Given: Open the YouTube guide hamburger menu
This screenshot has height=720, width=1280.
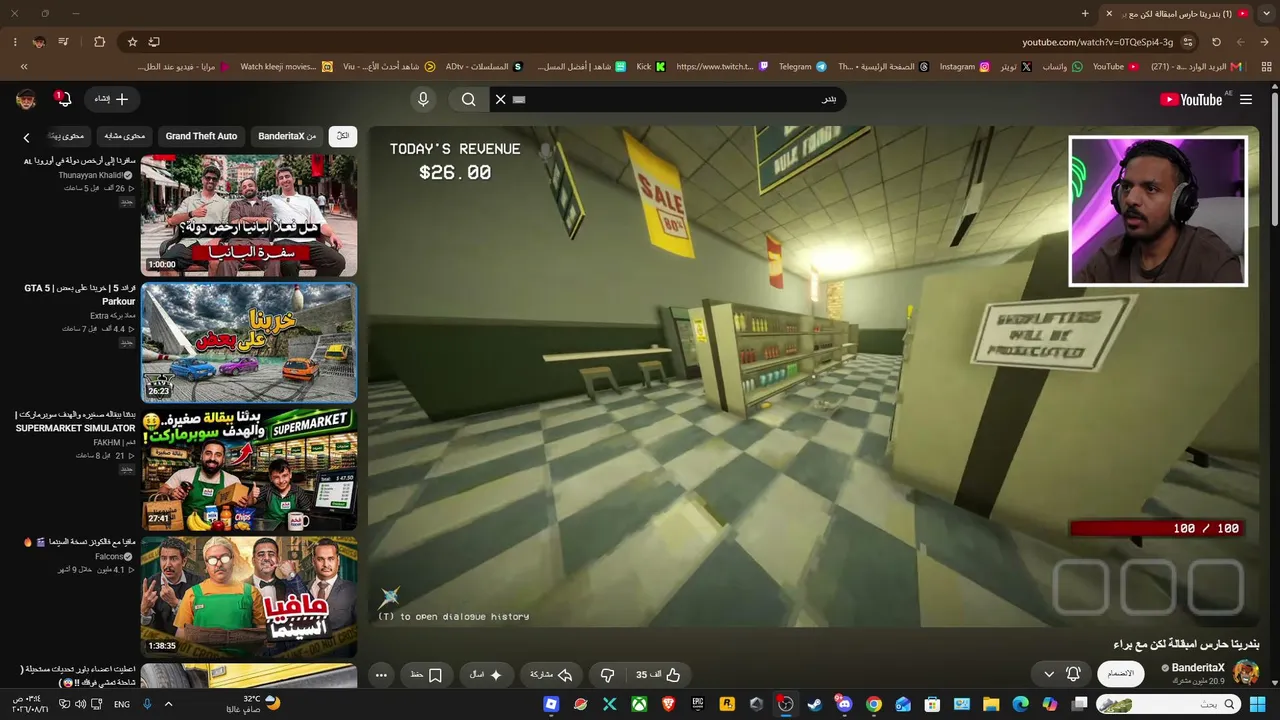Looking at the screenshot, I should [1246, 99].
